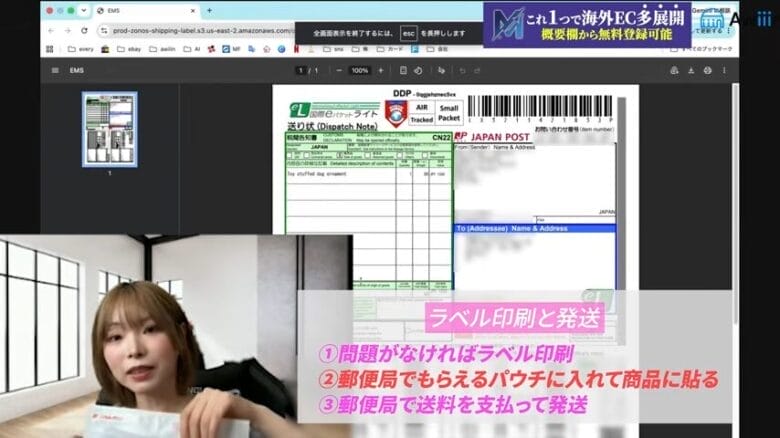Tick the Gift checkbox on CN22 form
The width and height of the screenshot is (780, 438).
click(x=290, y=156)
